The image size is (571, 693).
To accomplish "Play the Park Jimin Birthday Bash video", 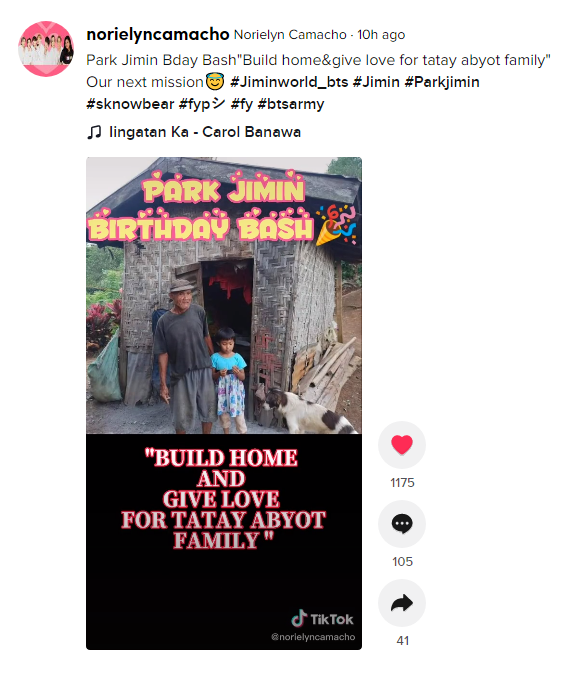I will [224, 403].
